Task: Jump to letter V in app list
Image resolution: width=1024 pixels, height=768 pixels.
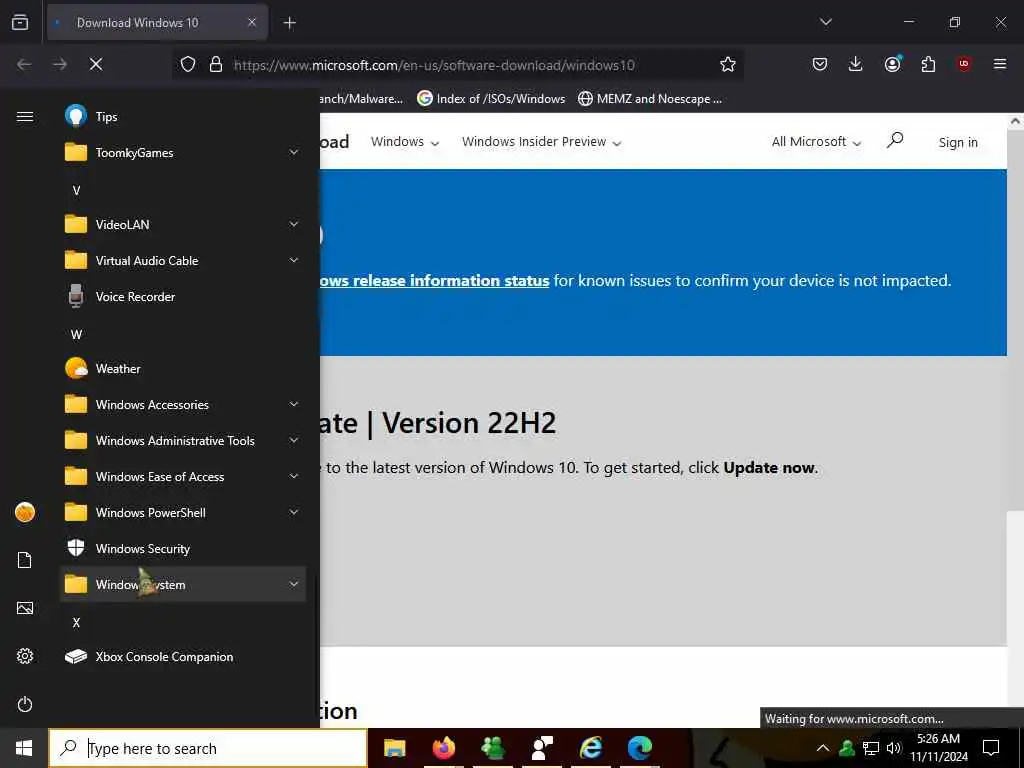Action: (76, 191)
